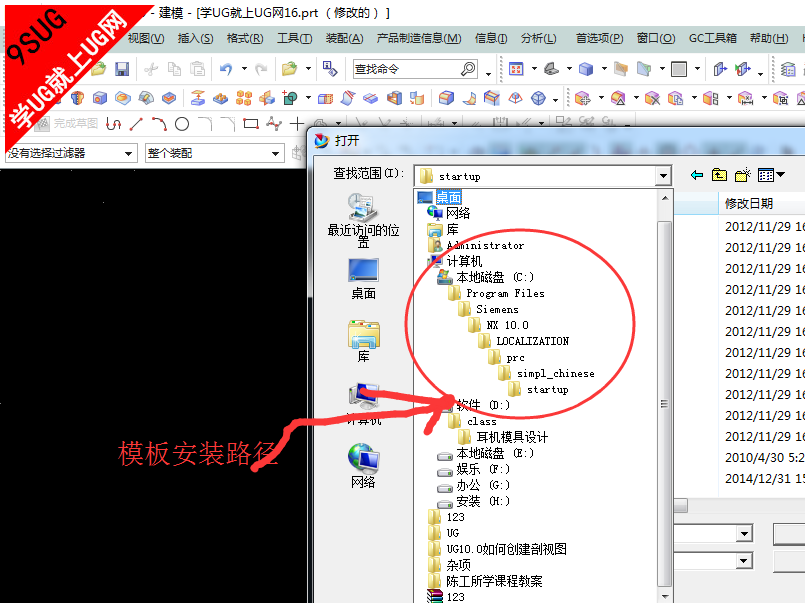Click the Open folder toolbar icon
This screenshot has width=805, height=603.
pos(290,69)
